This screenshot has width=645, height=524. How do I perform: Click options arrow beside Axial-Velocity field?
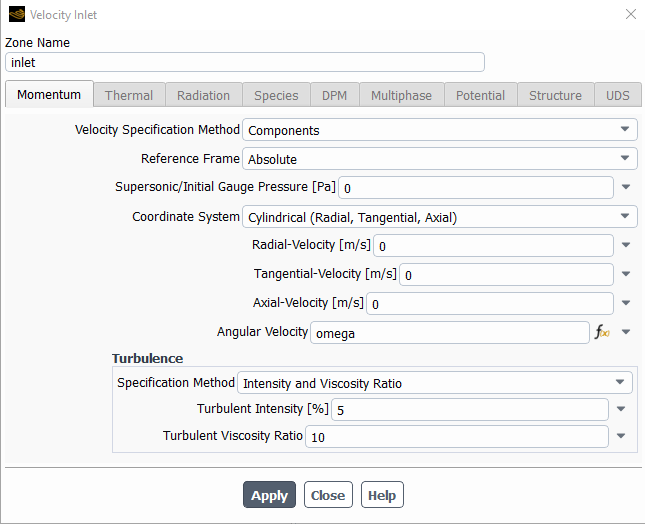[626, 303]
